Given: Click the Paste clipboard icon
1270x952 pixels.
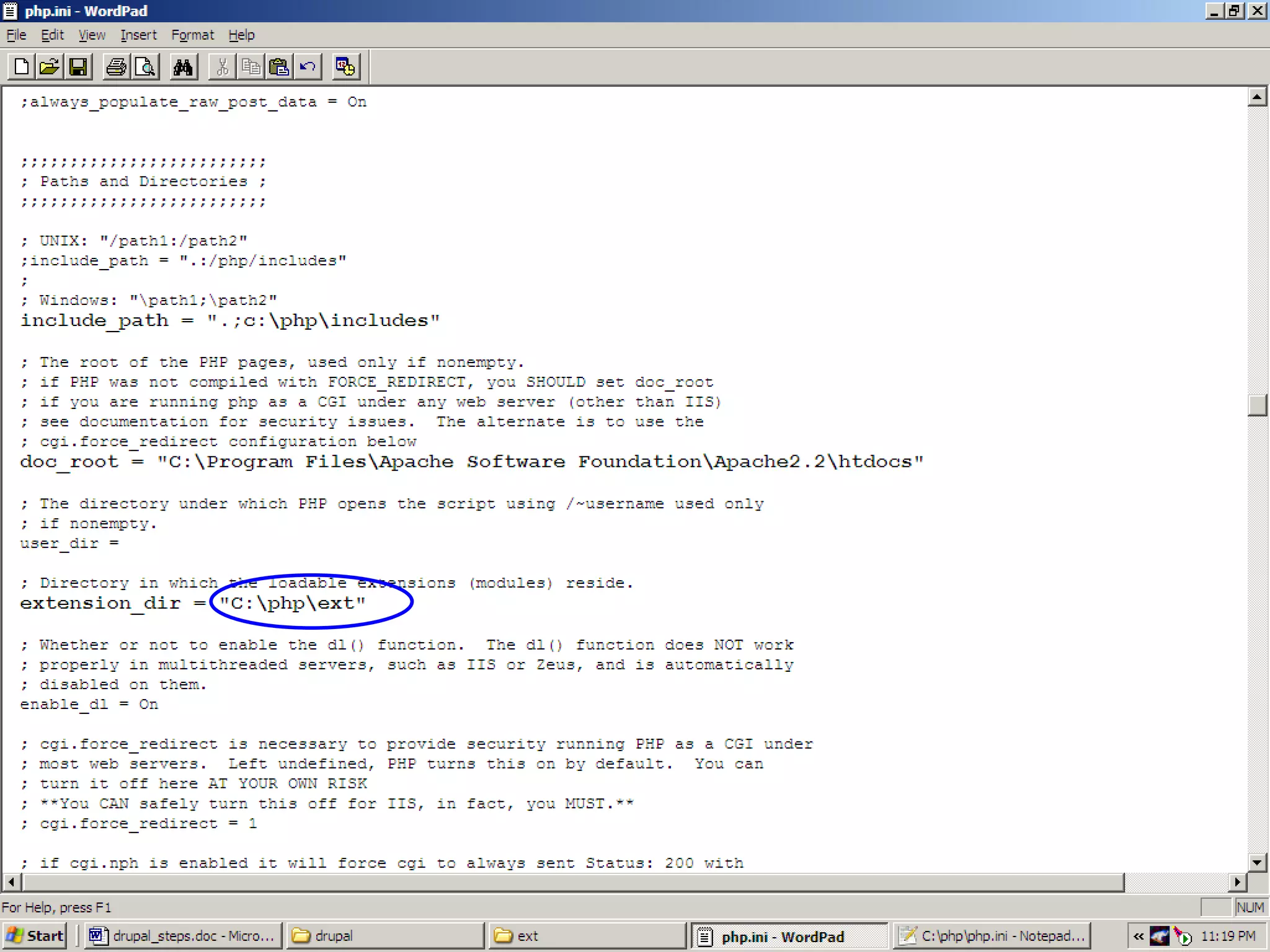Looking at the screenshot, I should pos(279,67).
